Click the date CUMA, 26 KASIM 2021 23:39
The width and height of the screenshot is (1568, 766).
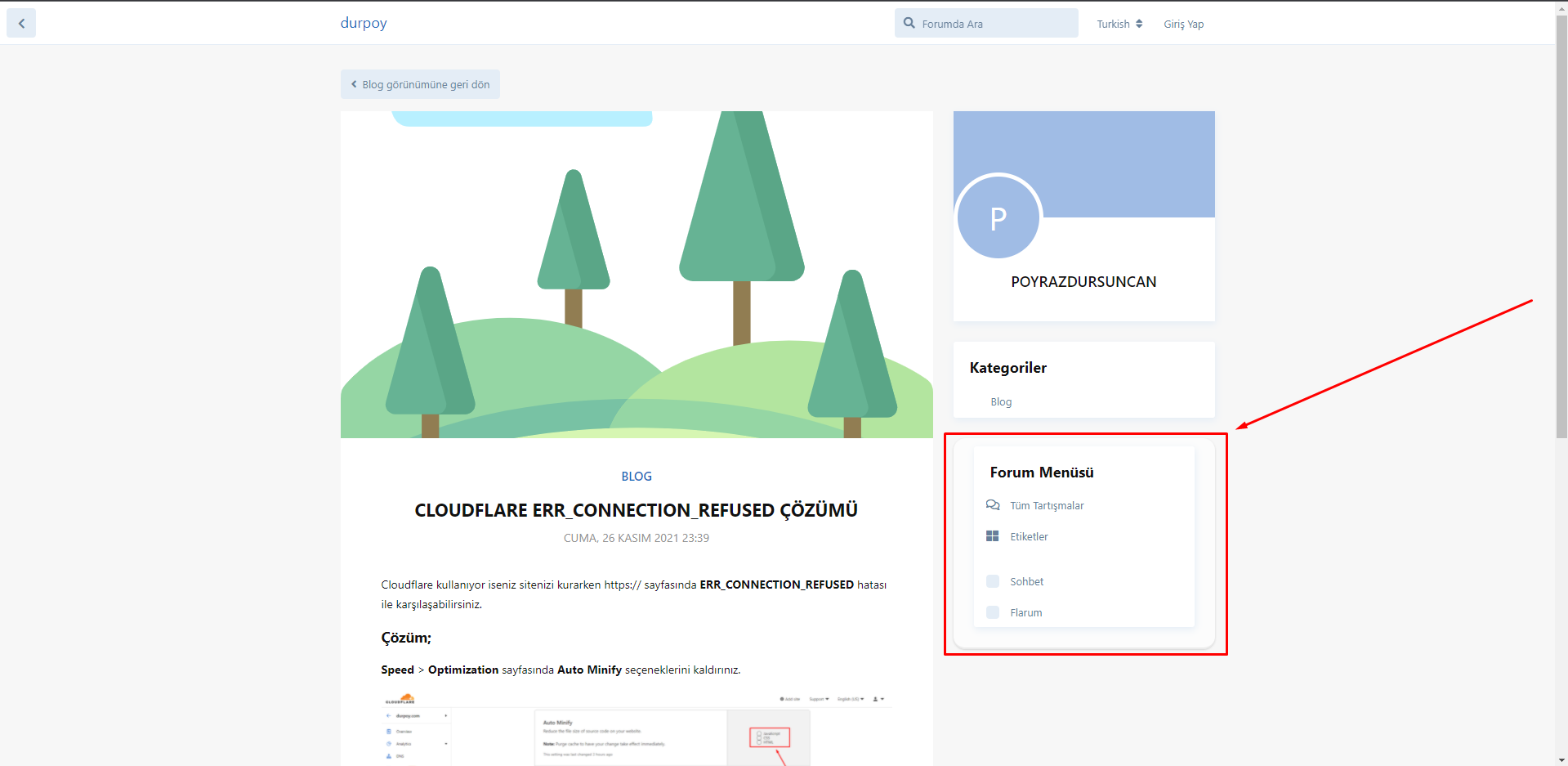[x=636, y=538]
